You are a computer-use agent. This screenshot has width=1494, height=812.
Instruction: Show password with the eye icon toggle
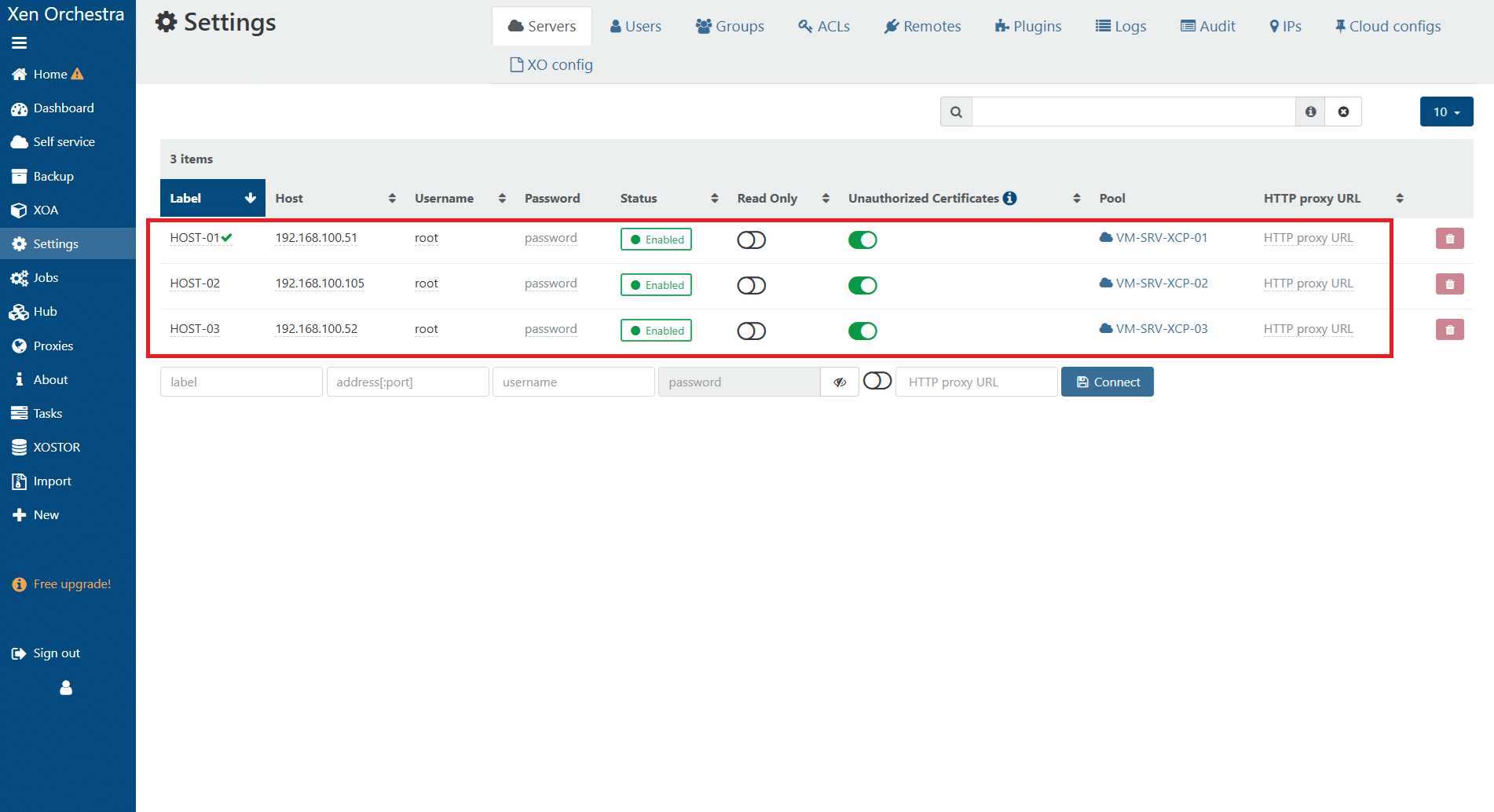(x=840, y=382)
